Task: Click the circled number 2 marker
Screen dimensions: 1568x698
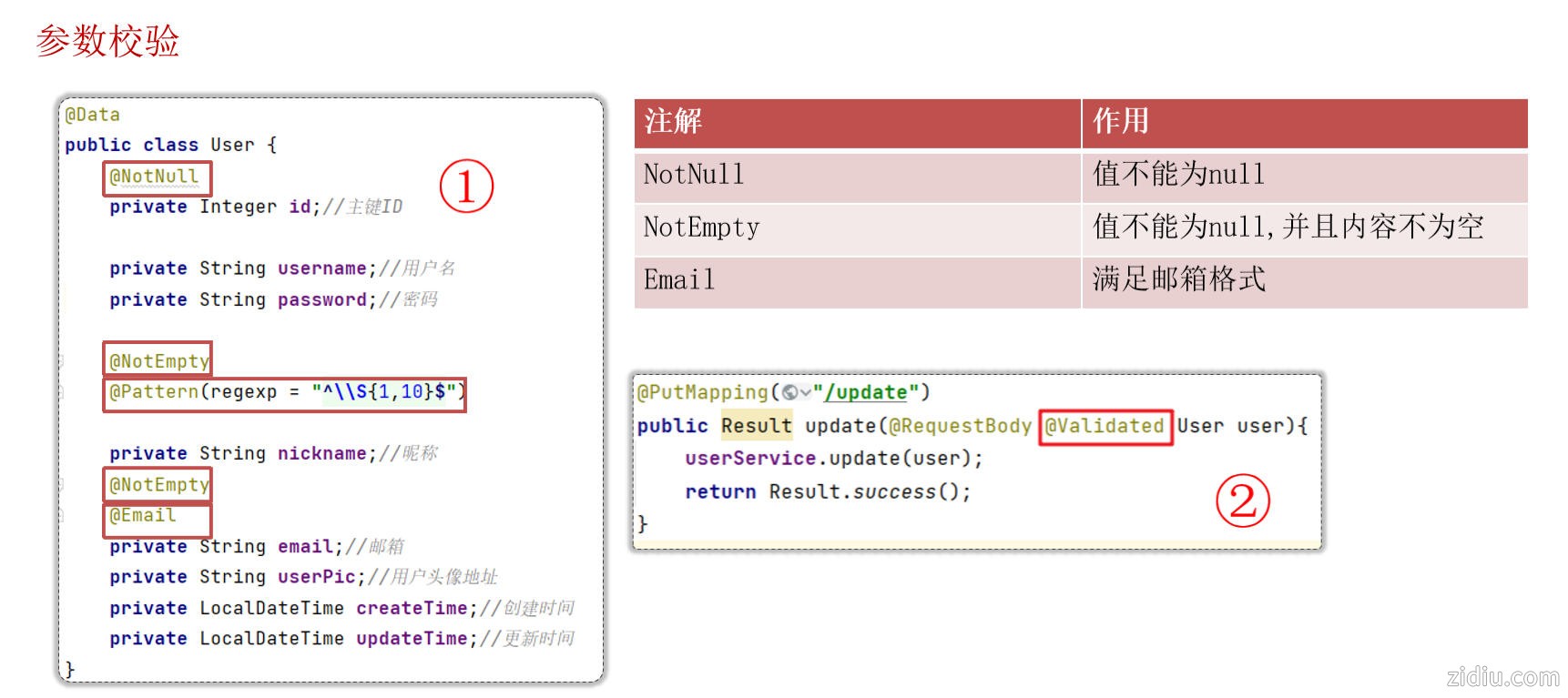Action: (1242, 501)
